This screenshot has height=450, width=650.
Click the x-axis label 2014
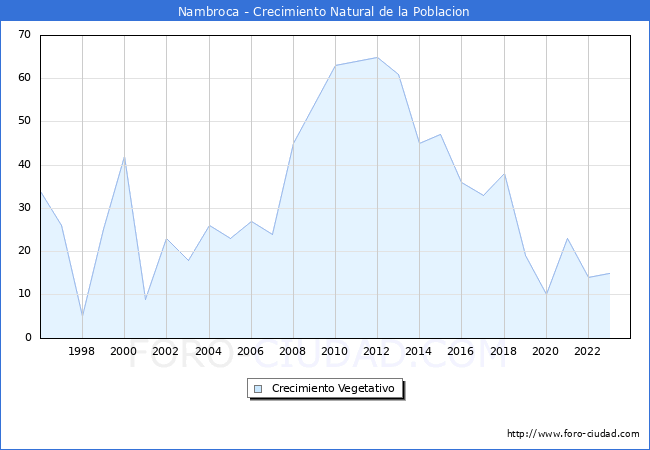coord(419,351)
